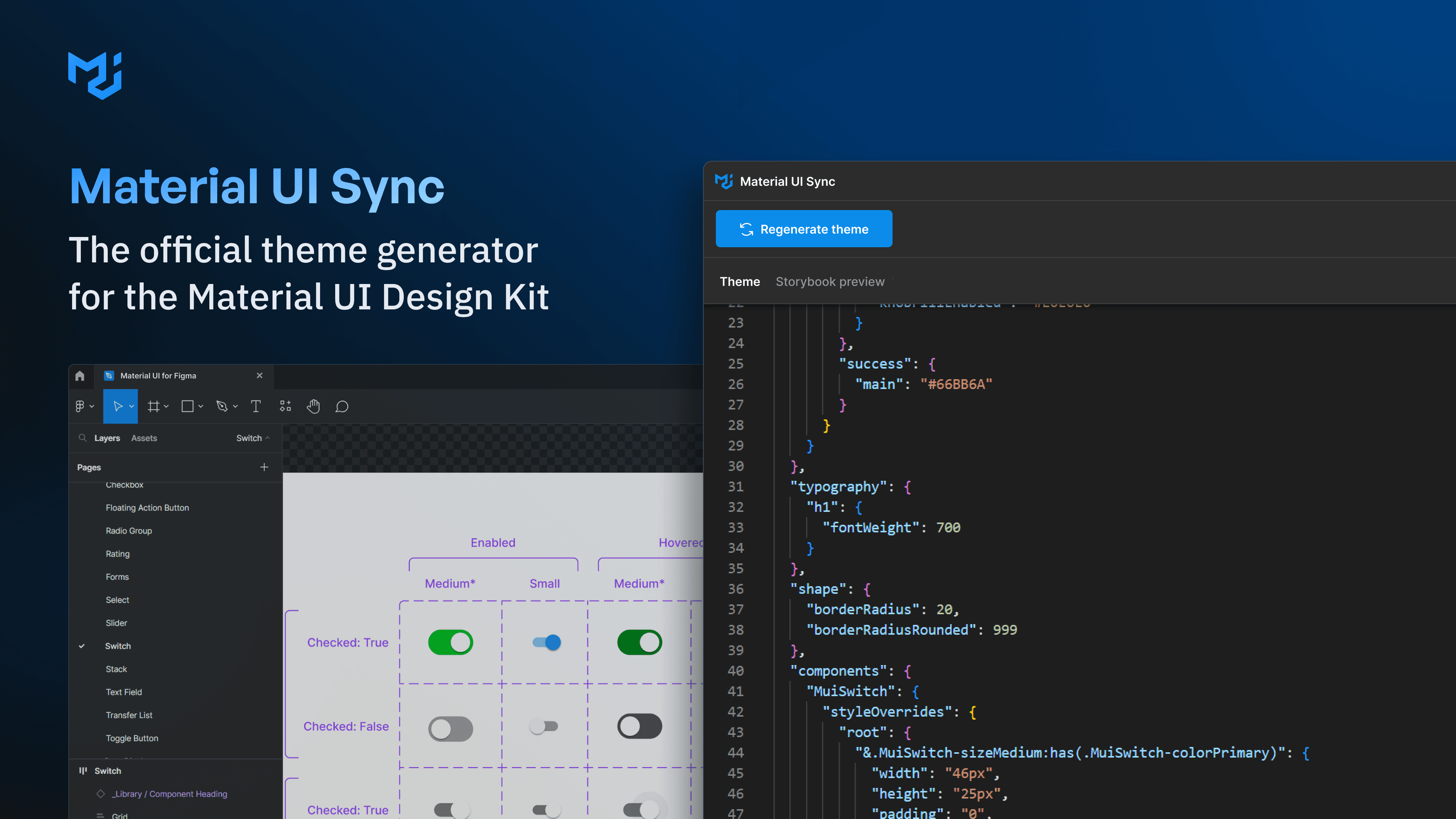Viewport: 1456px width, 819px height.
Task: Toggle Hovered Medium checked-true green switch
Action: 639,643
